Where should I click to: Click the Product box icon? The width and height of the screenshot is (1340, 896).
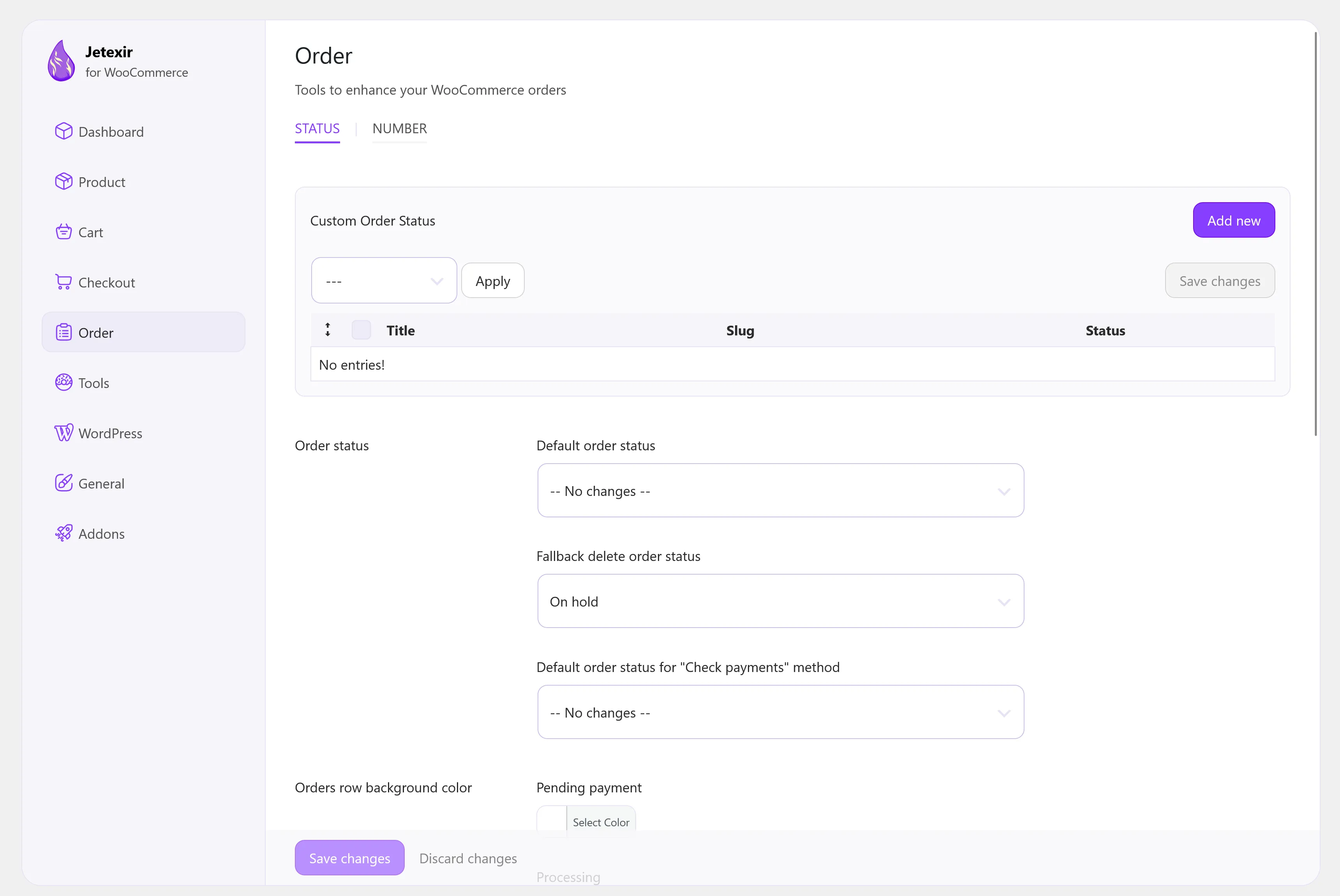[63, 182]
